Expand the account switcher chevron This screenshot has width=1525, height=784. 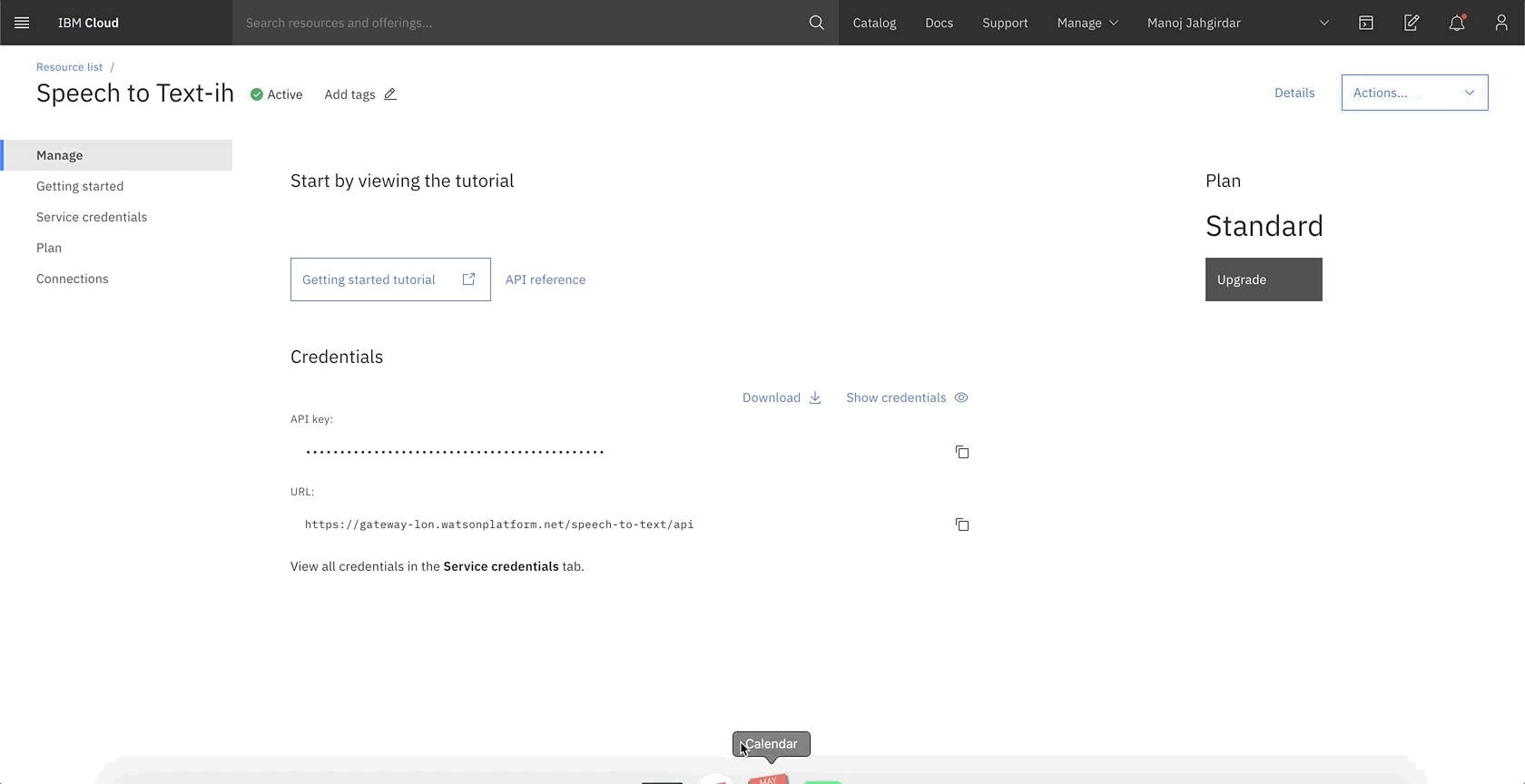(x=1323, y=23)
